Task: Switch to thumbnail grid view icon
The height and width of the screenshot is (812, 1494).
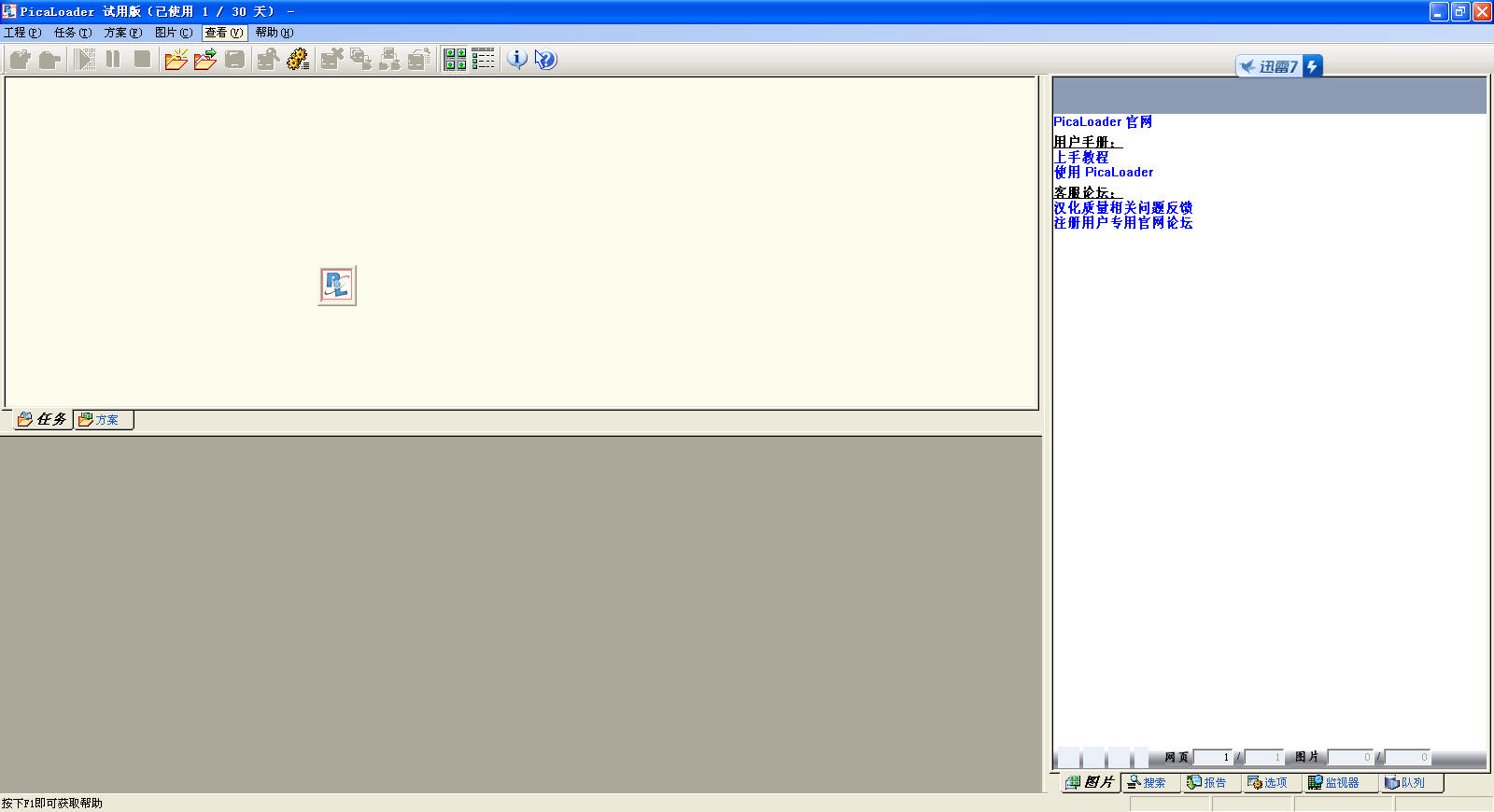Action: click(455, 60)
